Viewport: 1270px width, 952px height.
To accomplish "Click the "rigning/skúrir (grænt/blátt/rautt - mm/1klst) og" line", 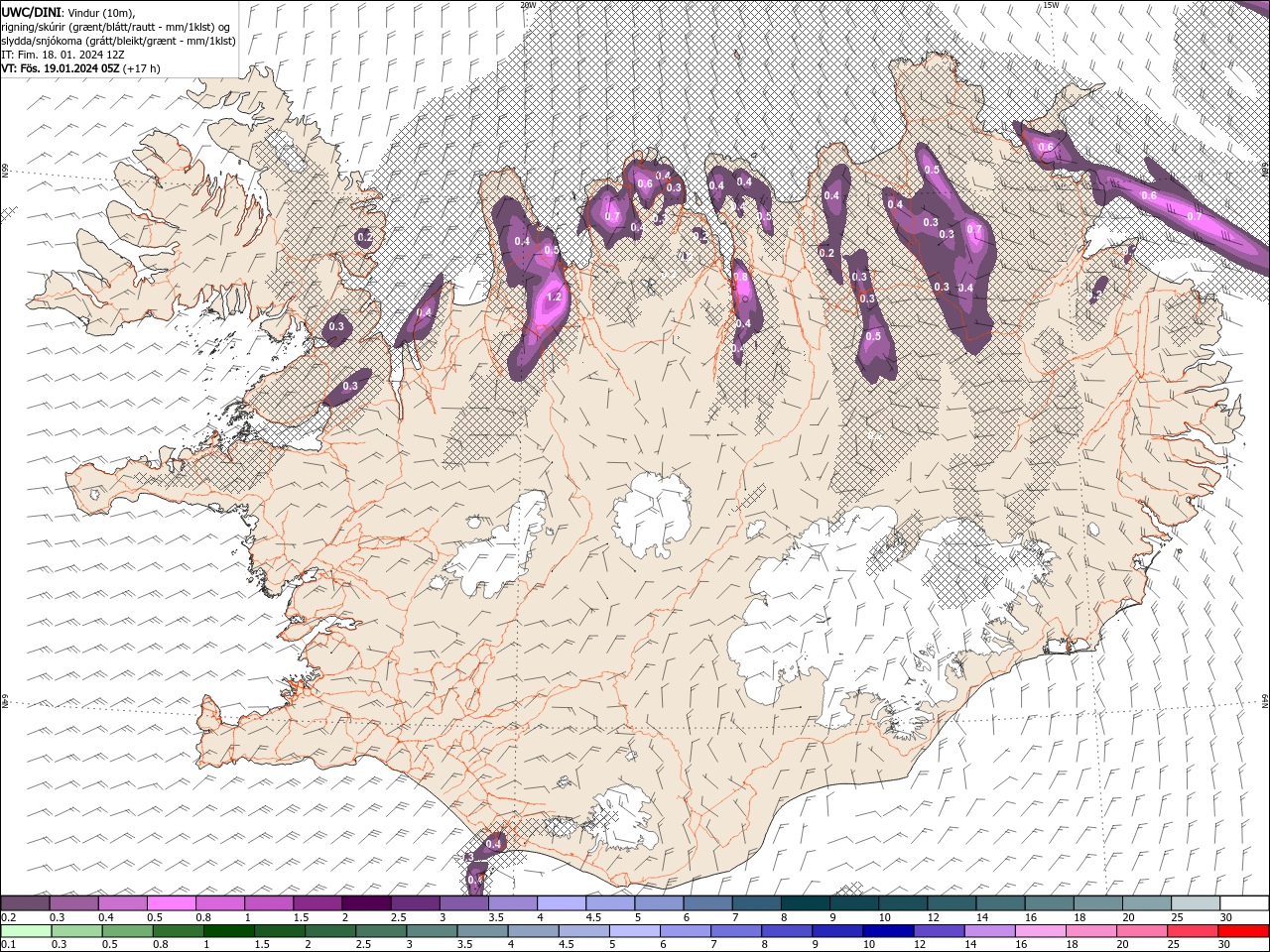I will pos(117,26).
